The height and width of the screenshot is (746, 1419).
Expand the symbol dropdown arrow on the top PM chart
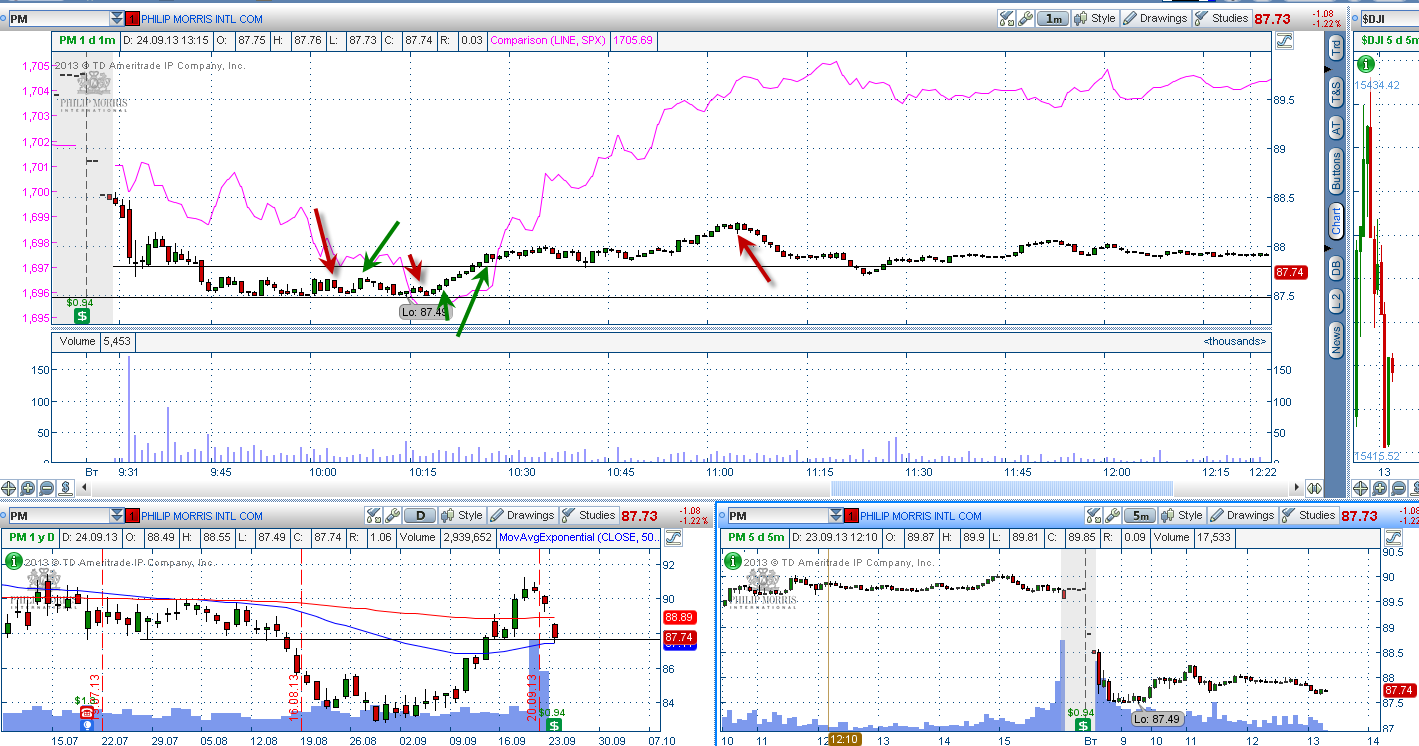tap(118, 18)
